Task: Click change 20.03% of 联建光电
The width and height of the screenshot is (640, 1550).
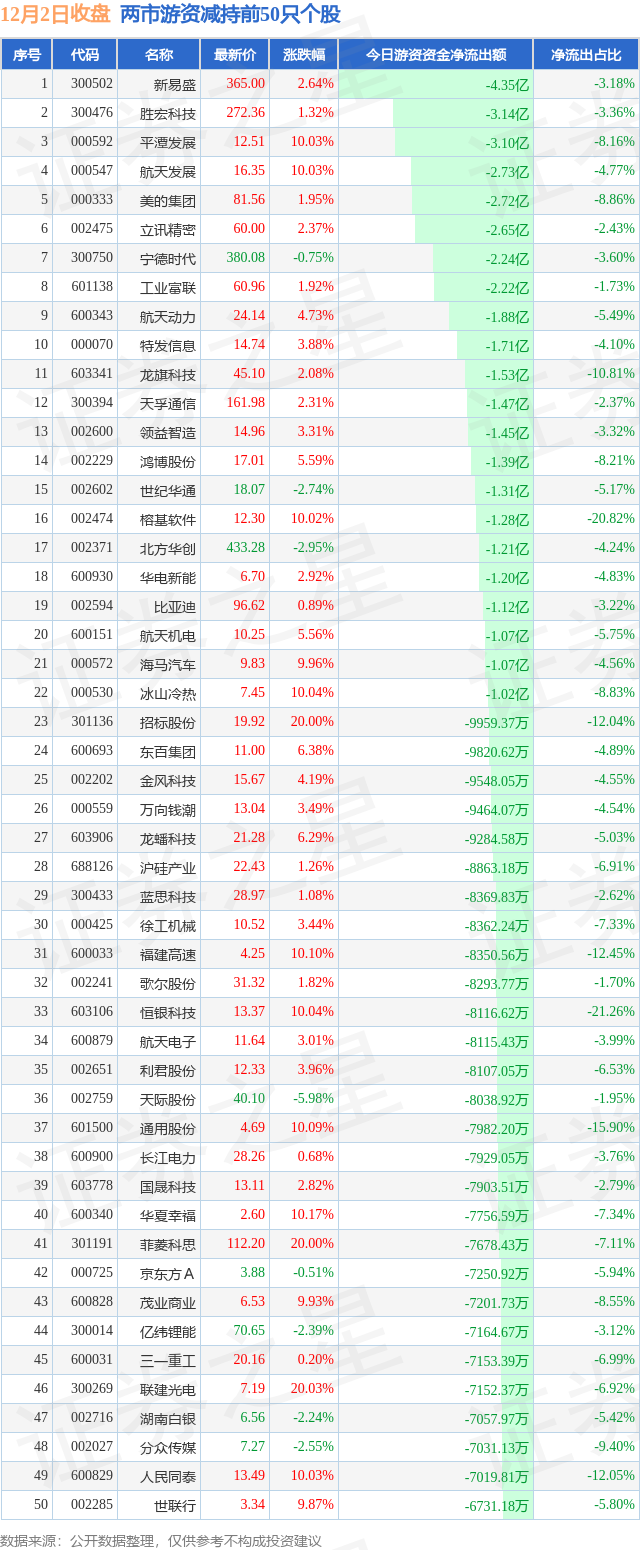Action: coord(312,1389)
